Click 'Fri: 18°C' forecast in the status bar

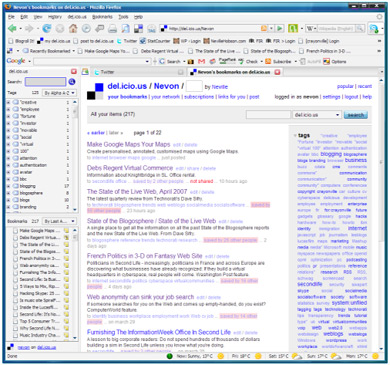tap(241, 356)
